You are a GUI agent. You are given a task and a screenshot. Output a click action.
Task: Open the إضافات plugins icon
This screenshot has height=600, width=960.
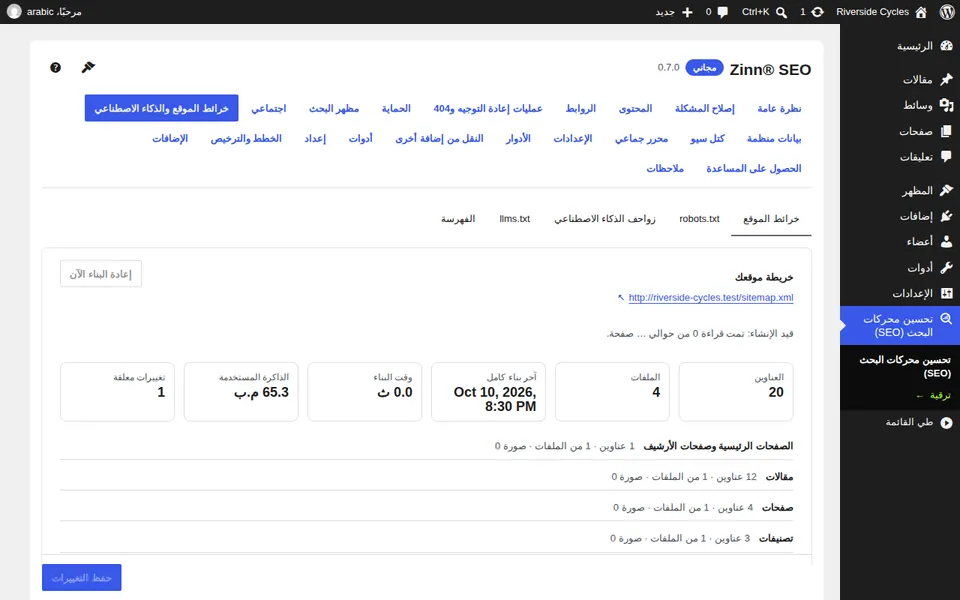947,216
